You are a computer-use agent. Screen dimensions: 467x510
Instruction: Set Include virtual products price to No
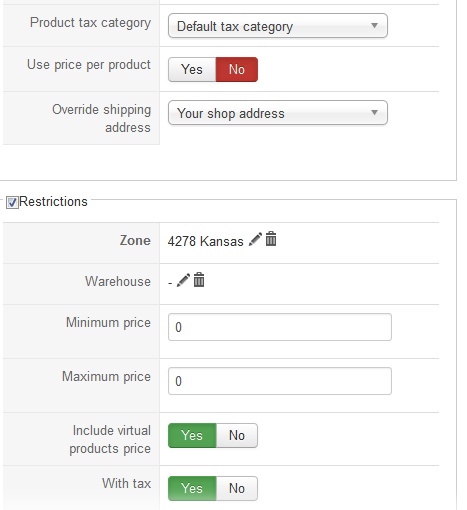(237, 435)
